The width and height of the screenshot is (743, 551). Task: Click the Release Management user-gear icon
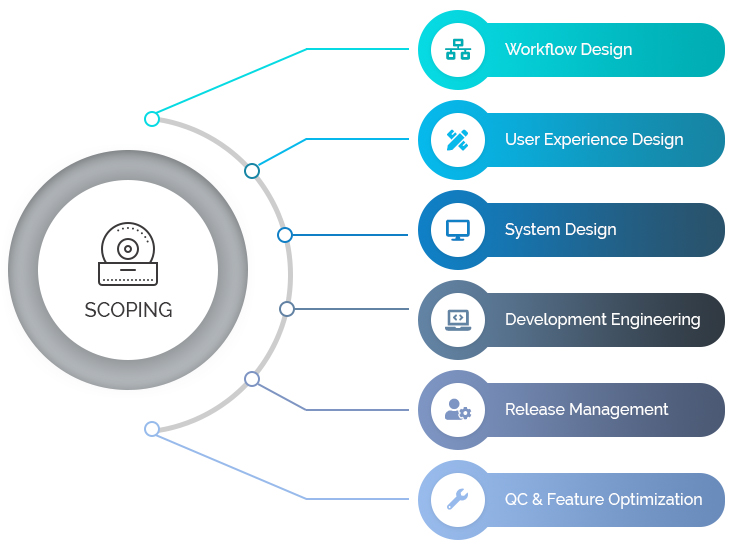pos(458,410)
